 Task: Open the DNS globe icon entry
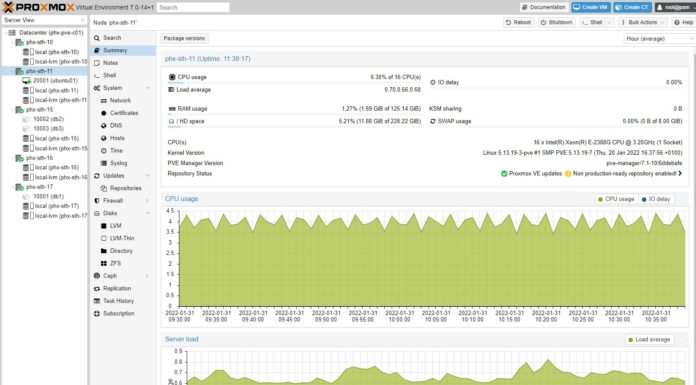pos(103,126)
